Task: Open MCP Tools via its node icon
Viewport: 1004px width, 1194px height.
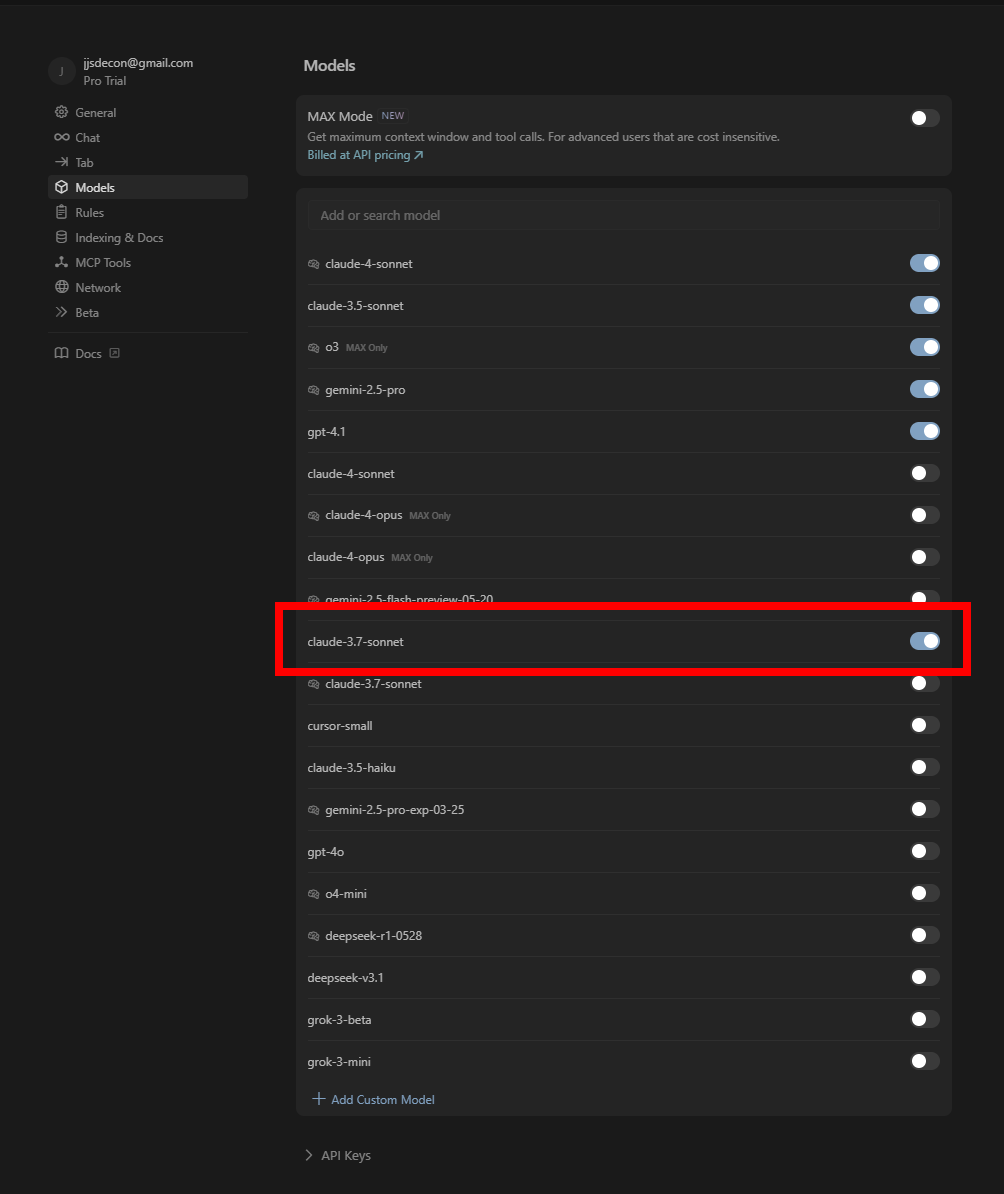Action: (x=62, y=262)
